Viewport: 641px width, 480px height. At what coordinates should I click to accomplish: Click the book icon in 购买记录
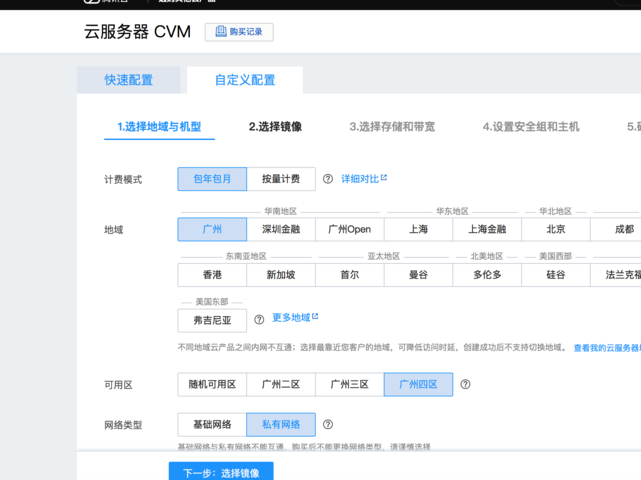221,31
